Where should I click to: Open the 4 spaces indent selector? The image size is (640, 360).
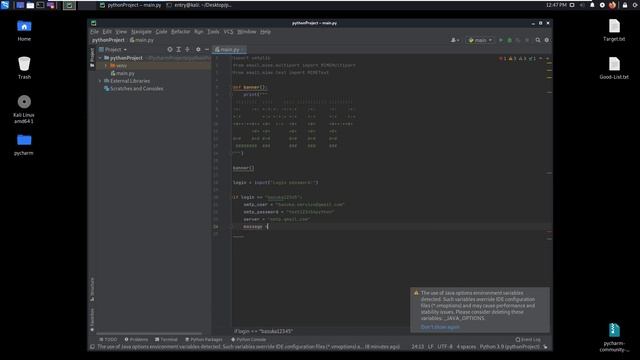click(466, 347)
